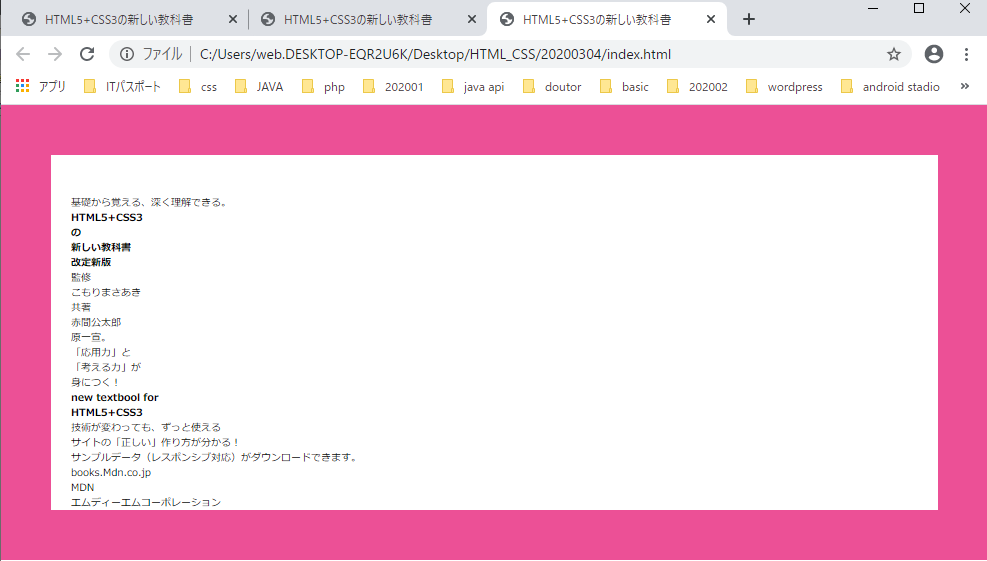This screenshot has width=987, height=561.
Task: Open the JAVA bookmark folder
Action: pos(259,86)
